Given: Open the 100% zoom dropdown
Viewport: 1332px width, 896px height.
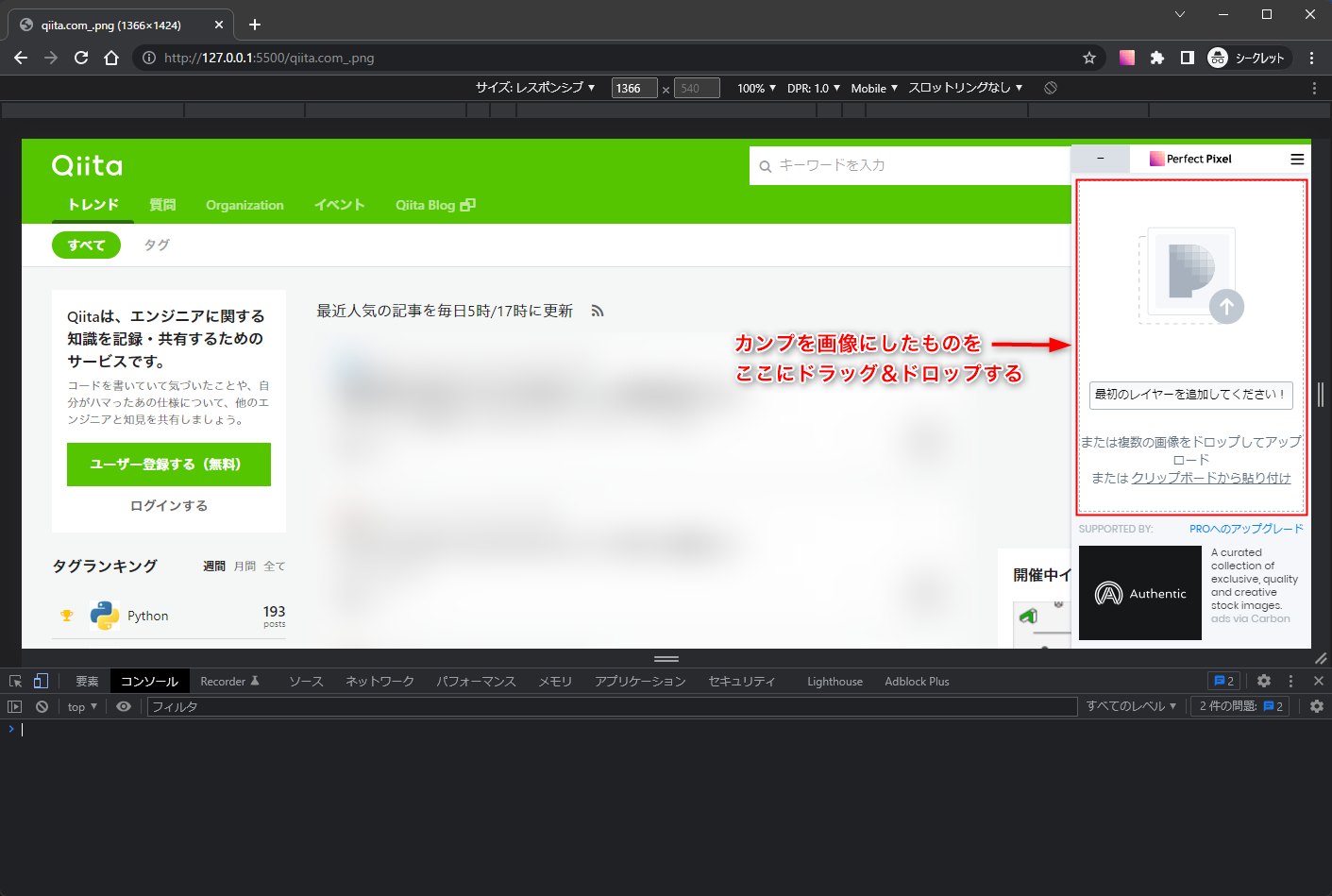Looking at the screenshot, I should [757, 88].
